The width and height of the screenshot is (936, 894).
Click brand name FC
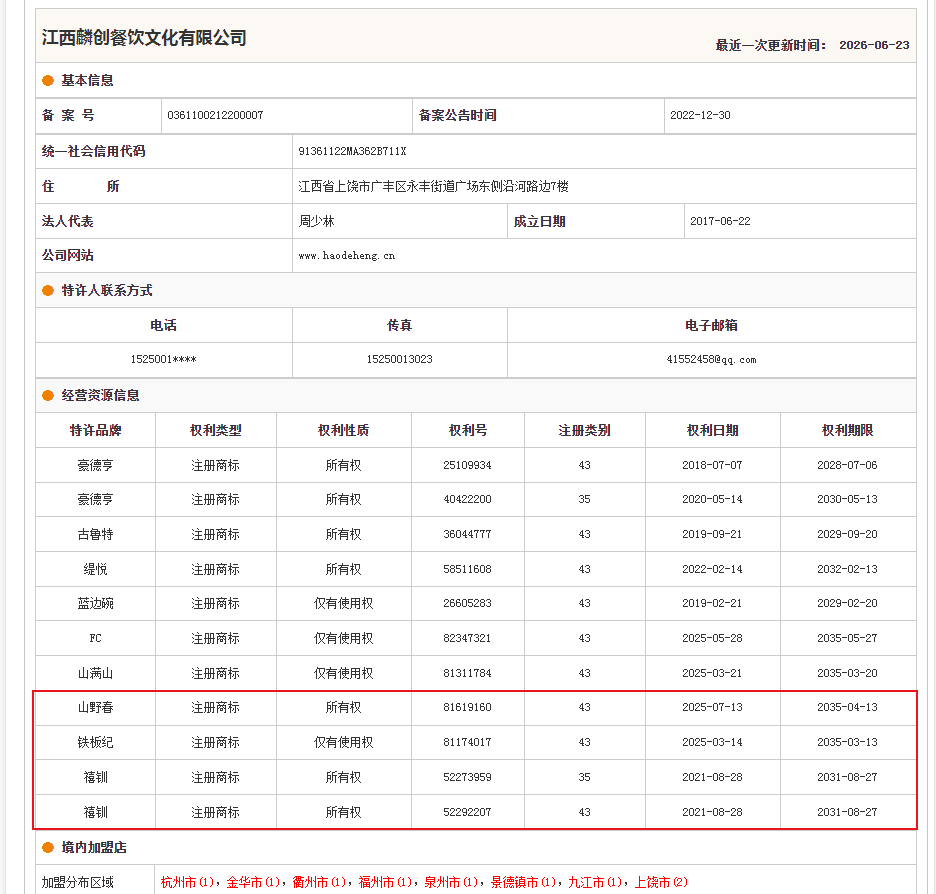point(96,638)
